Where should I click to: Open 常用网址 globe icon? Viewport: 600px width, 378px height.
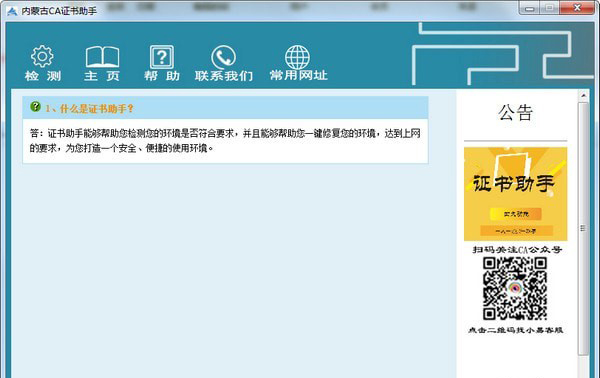coord(297,57)
